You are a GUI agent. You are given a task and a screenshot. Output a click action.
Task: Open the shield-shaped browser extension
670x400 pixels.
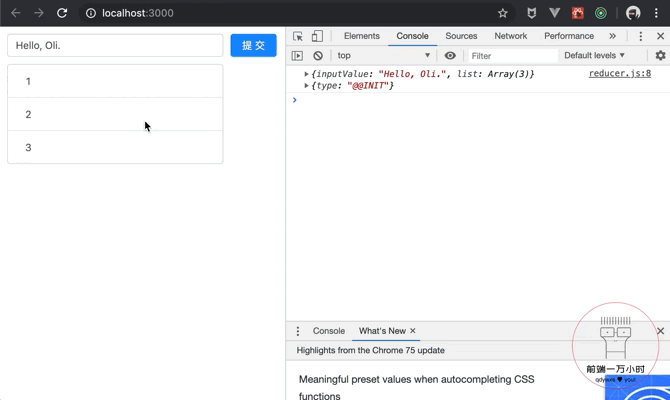point(532,13)
